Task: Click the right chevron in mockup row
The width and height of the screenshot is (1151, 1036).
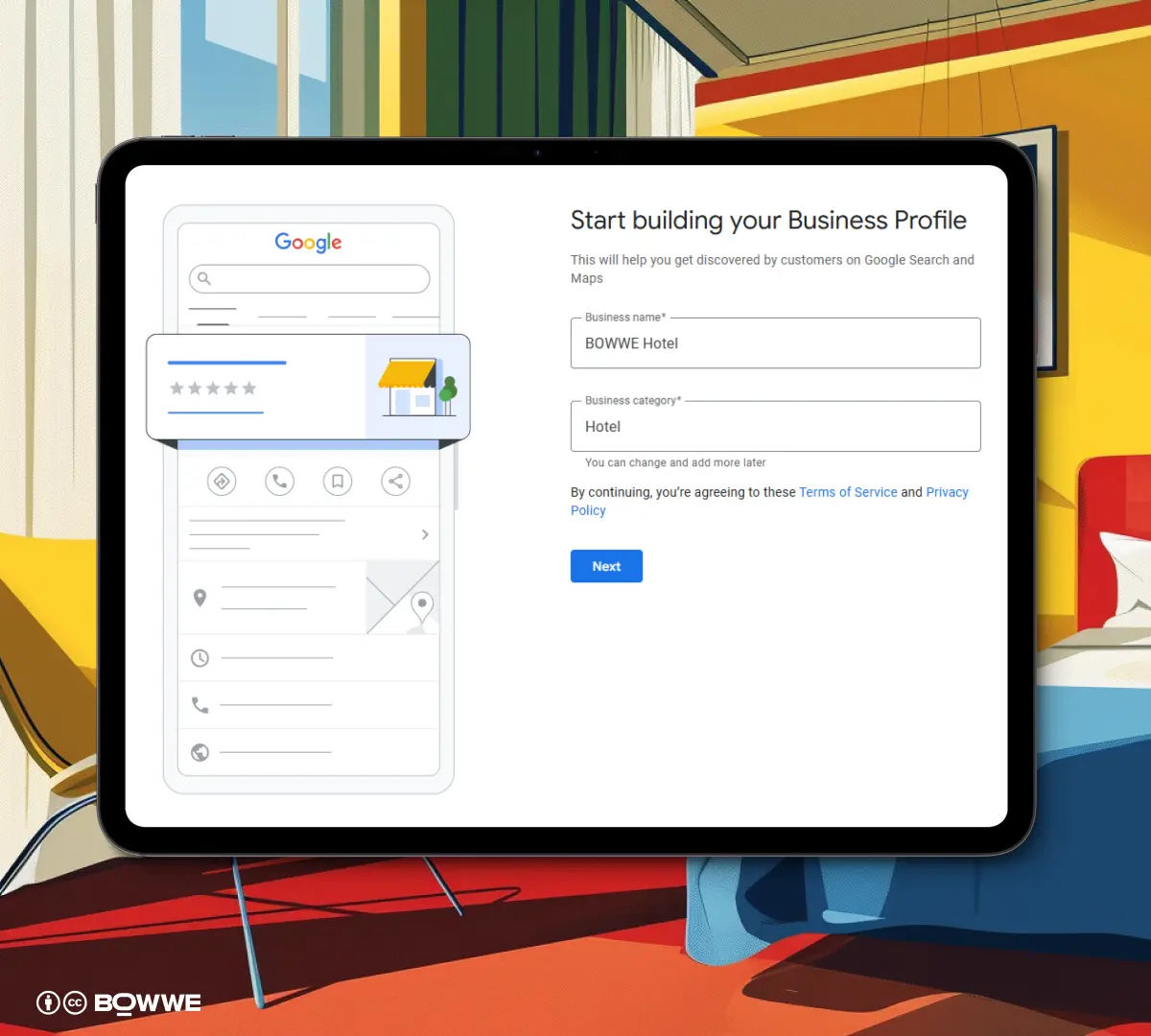Action: [x=425, y=534]
